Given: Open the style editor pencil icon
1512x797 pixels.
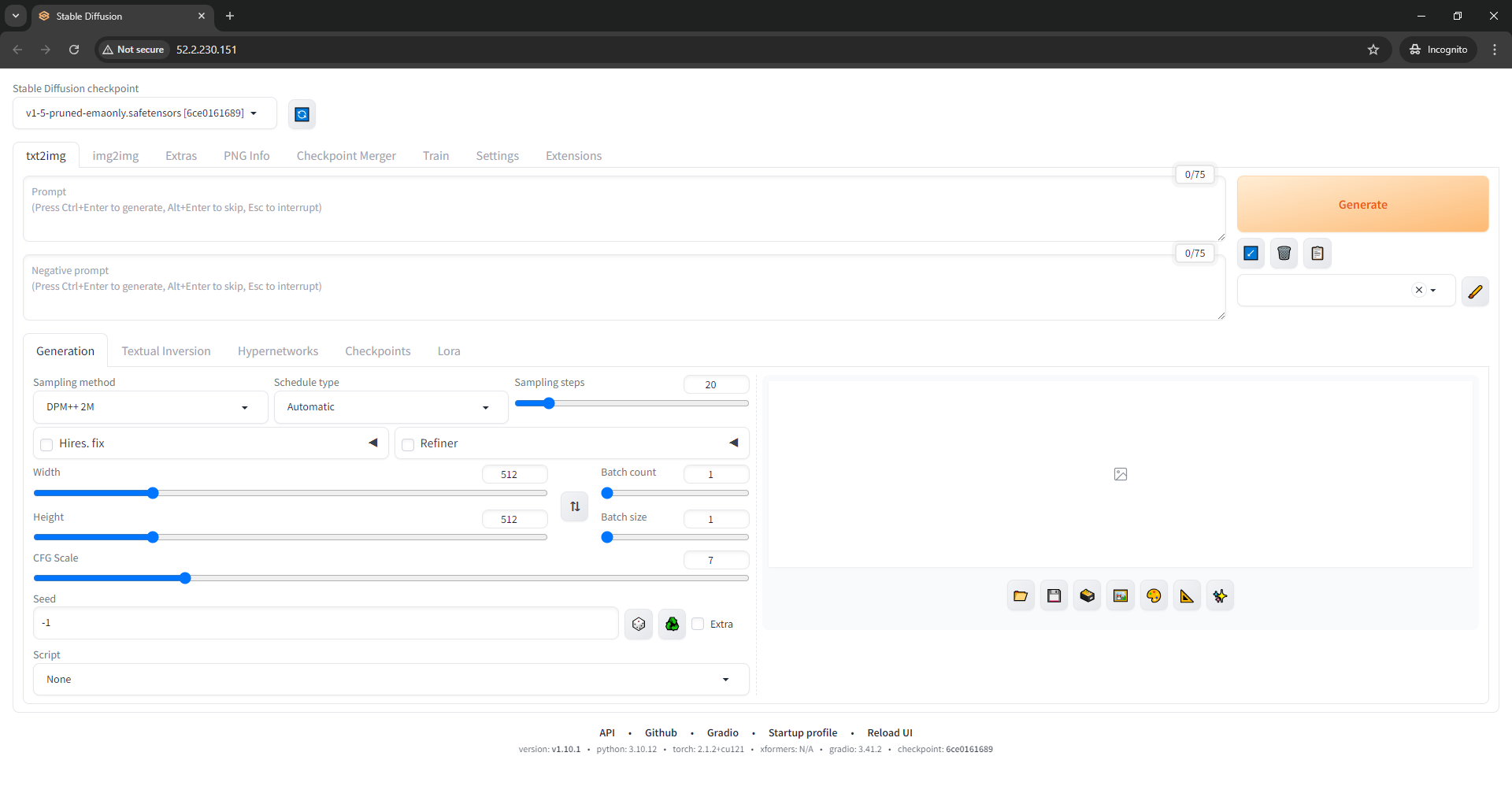Looking at the screenshot, I should (x=1475, y=291).
